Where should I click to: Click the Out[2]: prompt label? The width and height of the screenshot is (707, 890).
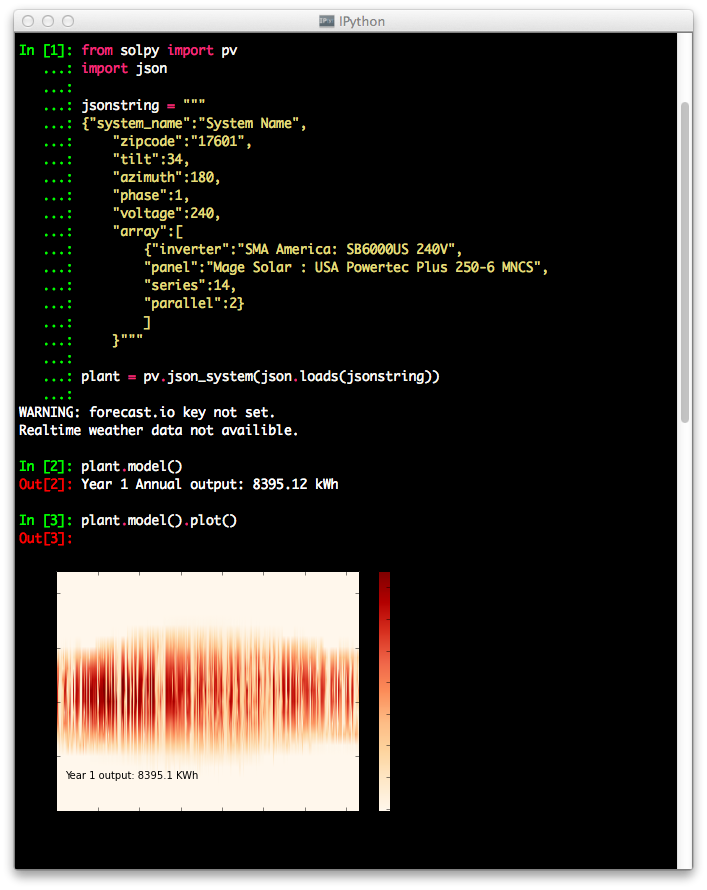pos(46,485)
